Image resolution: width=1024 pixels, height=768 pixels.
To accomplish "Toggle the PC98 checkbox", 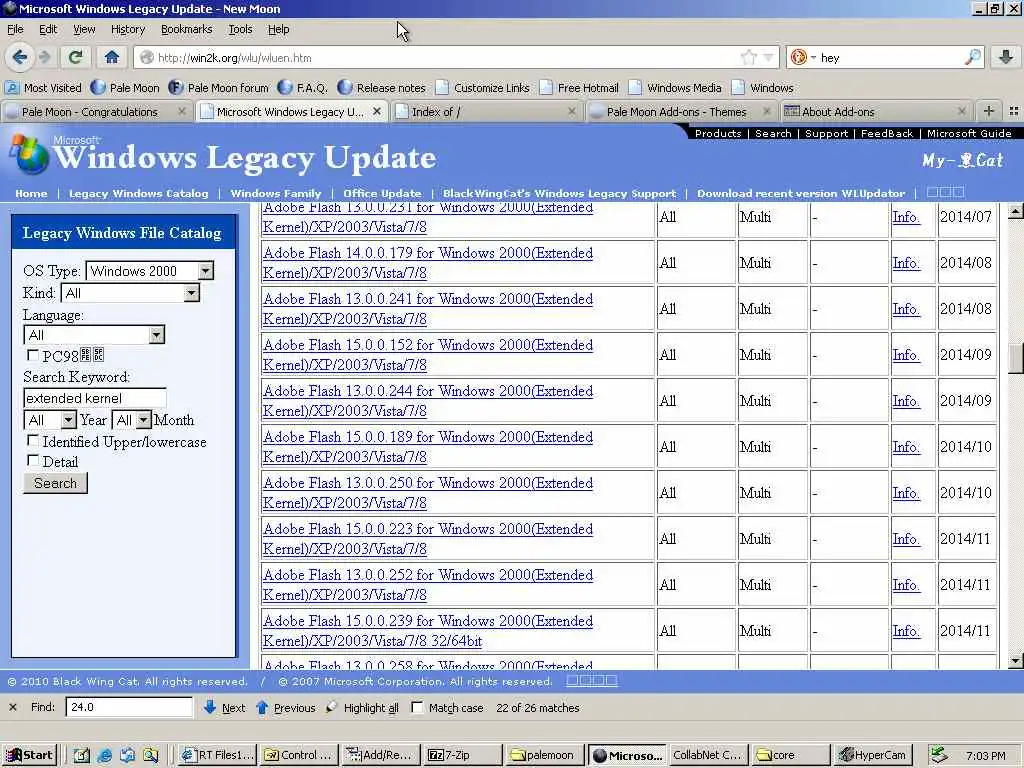I will click(x=33, y=355).
